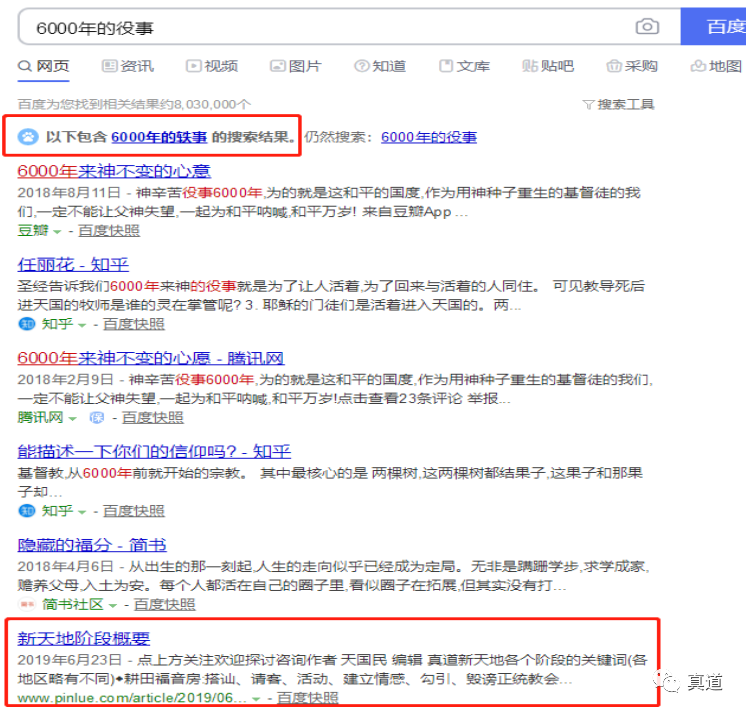The width and height of the screenshot is (746, 714).
Task: Click 仍然搜索 6000年的役事 link
Action: 429,137
